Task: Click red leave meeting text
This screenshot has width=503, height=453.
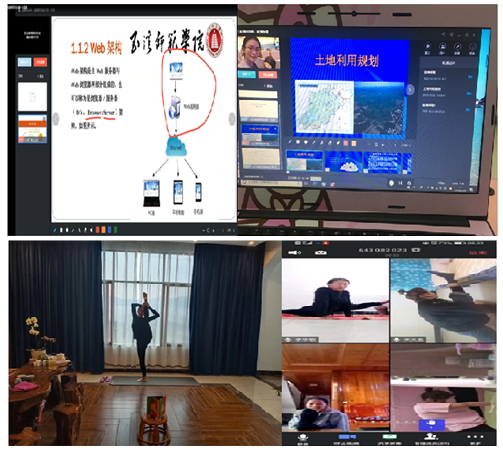Action: pyautogui.click(x=478, y=253)
